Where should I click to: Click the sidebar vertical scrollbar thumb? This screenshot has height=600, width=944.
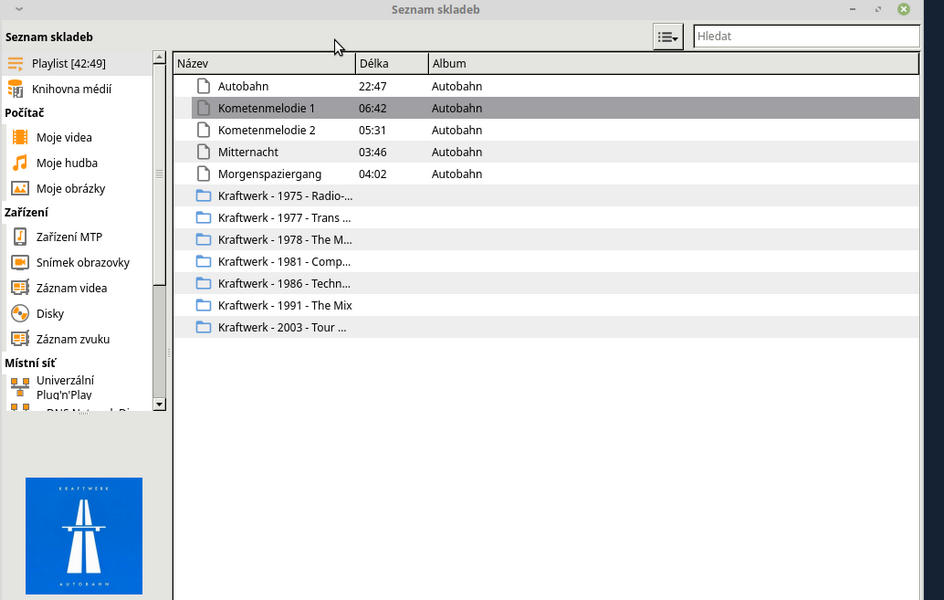159,175
